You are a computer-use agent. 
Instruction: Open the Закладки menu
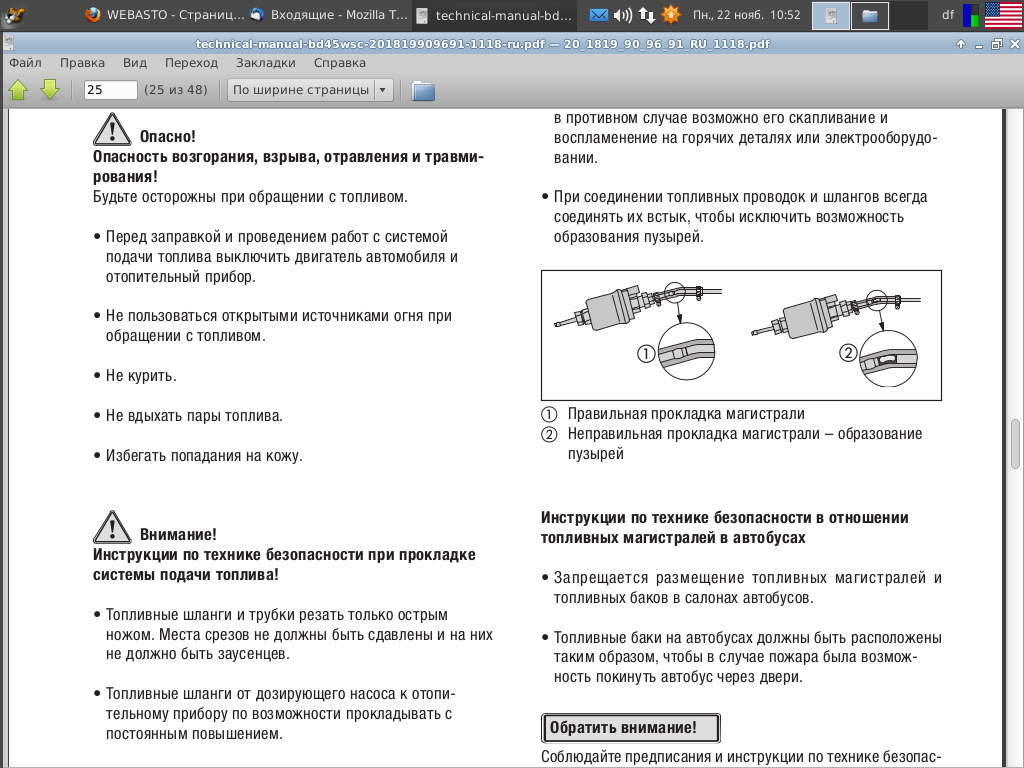click(266, 63)
